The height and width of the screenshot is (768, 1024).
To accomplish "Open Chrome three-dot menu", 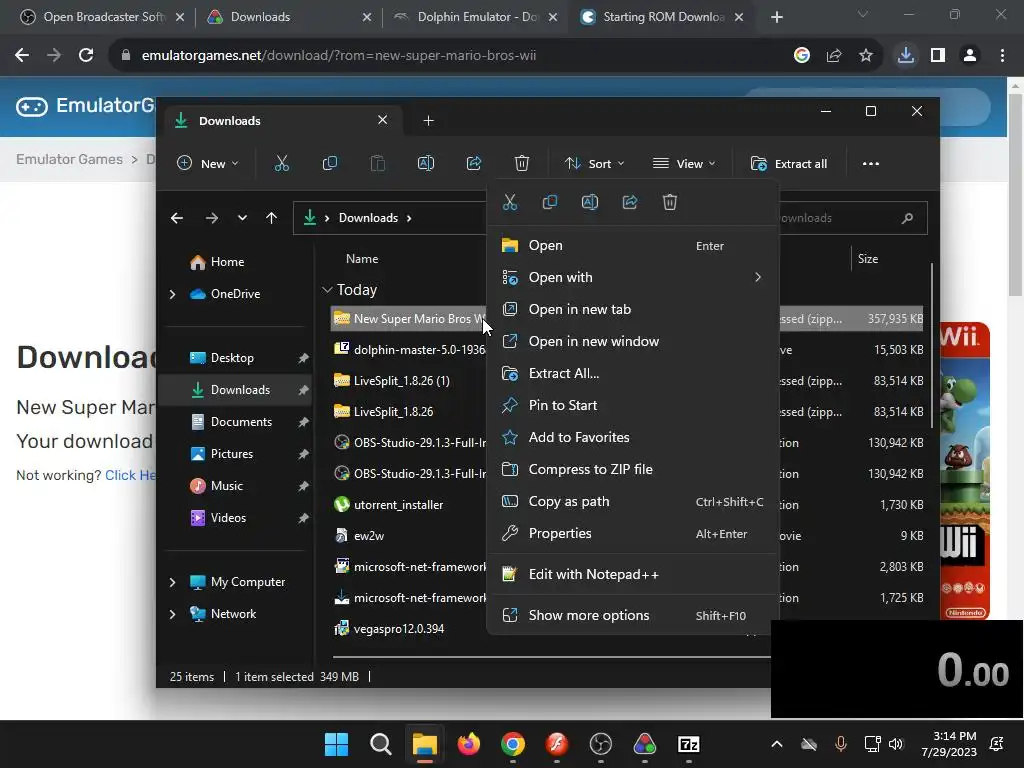I will 1002,56.
